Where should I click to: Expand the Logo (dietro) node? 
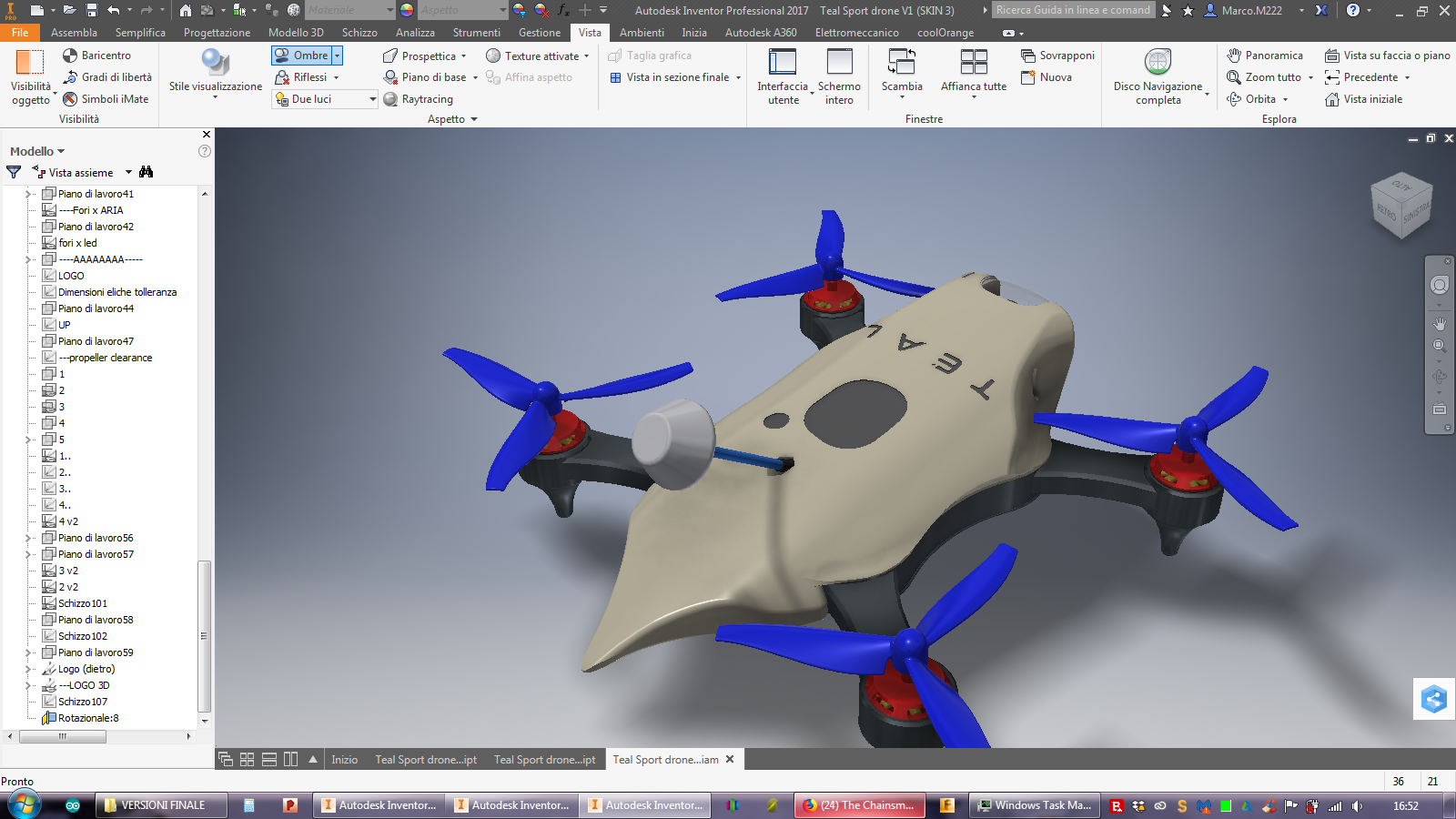pyautogui.click(x=28, y=669)
